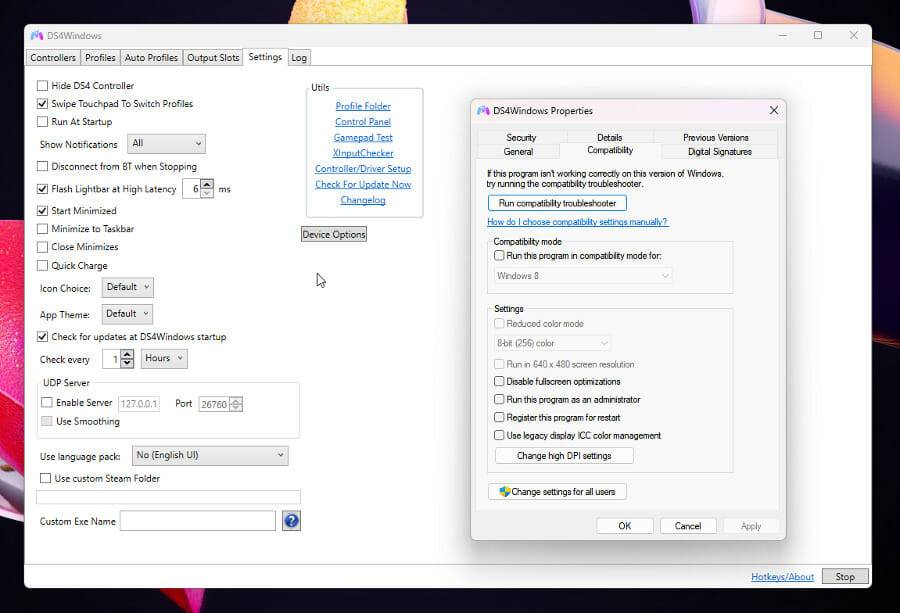Click the blue help icon beside Custom Exe Name
Image resolution: width=900 pixels, height=613 pixels.
291,521
